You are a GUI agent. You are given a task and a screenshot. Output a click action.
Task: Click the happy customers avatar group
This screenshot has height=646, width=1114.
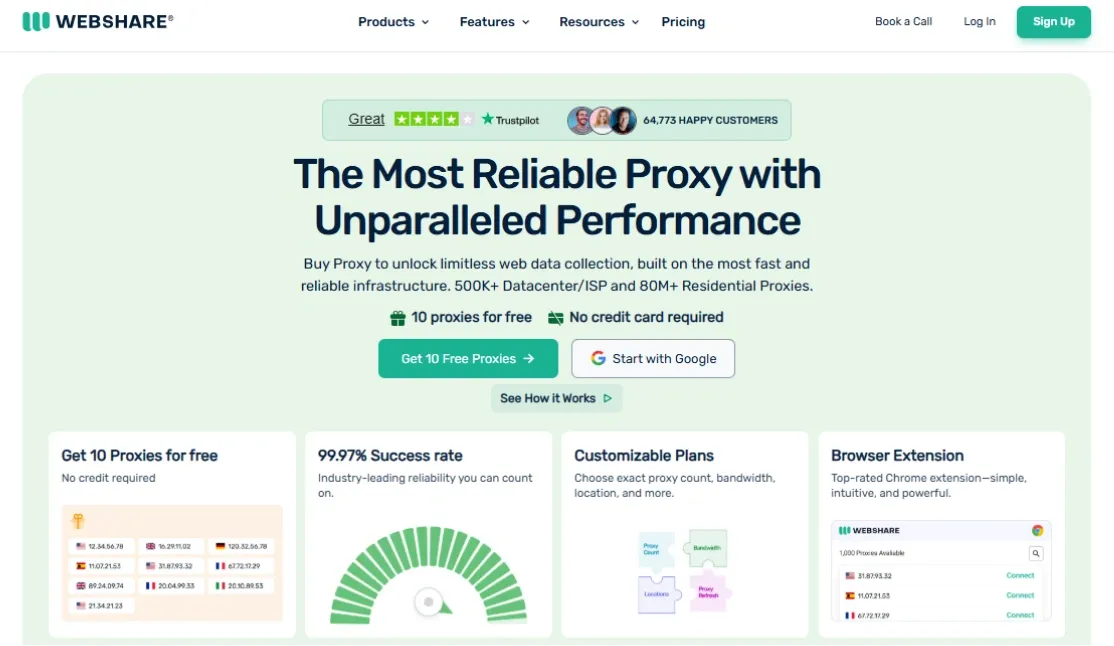602,120
